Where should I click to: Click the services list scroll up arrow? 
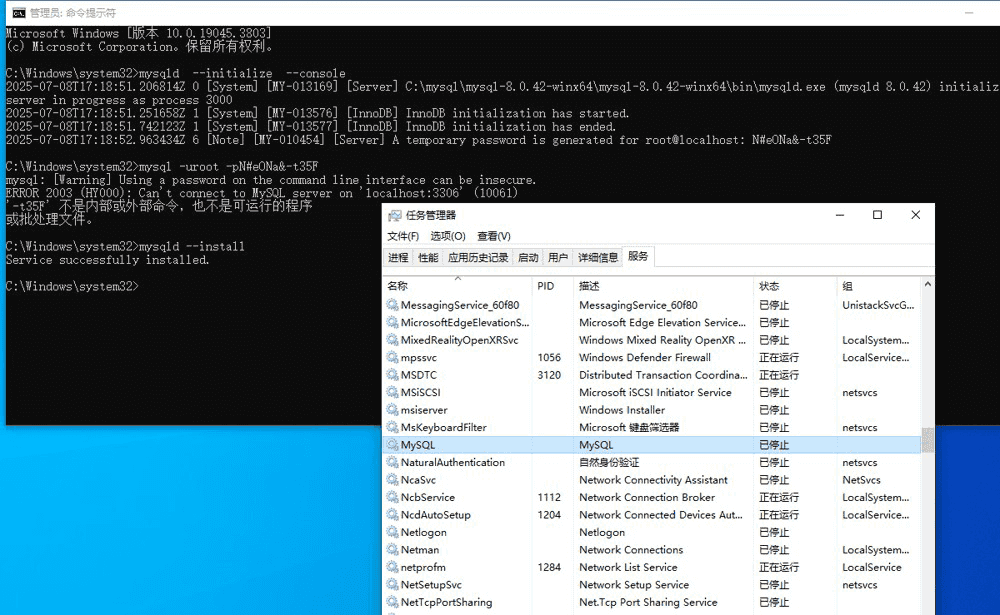(928, 284)
